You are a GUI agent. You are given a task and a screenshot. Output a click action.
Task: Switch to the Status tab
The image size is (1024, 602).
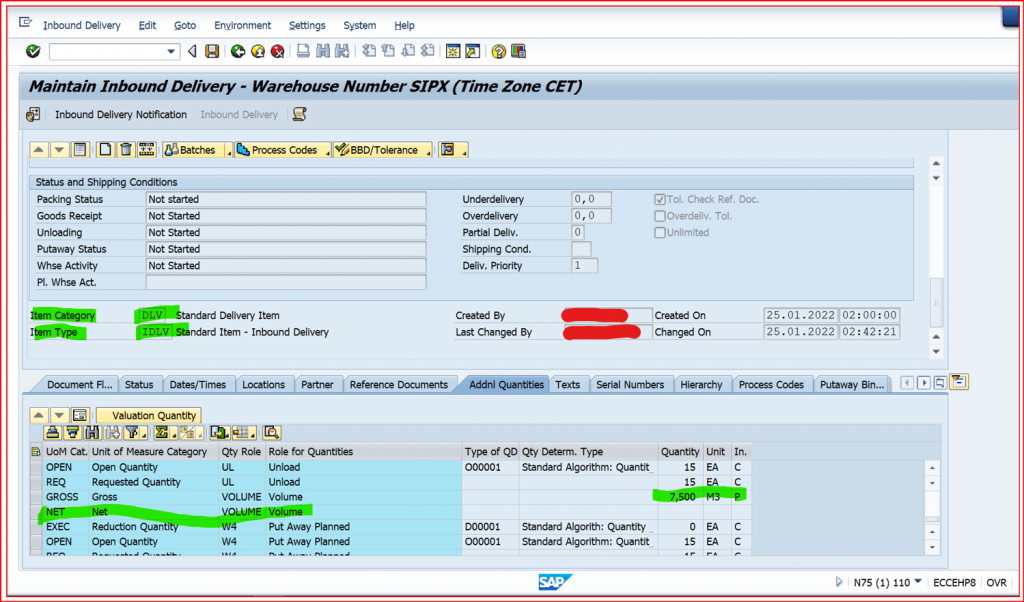point(139,385)
